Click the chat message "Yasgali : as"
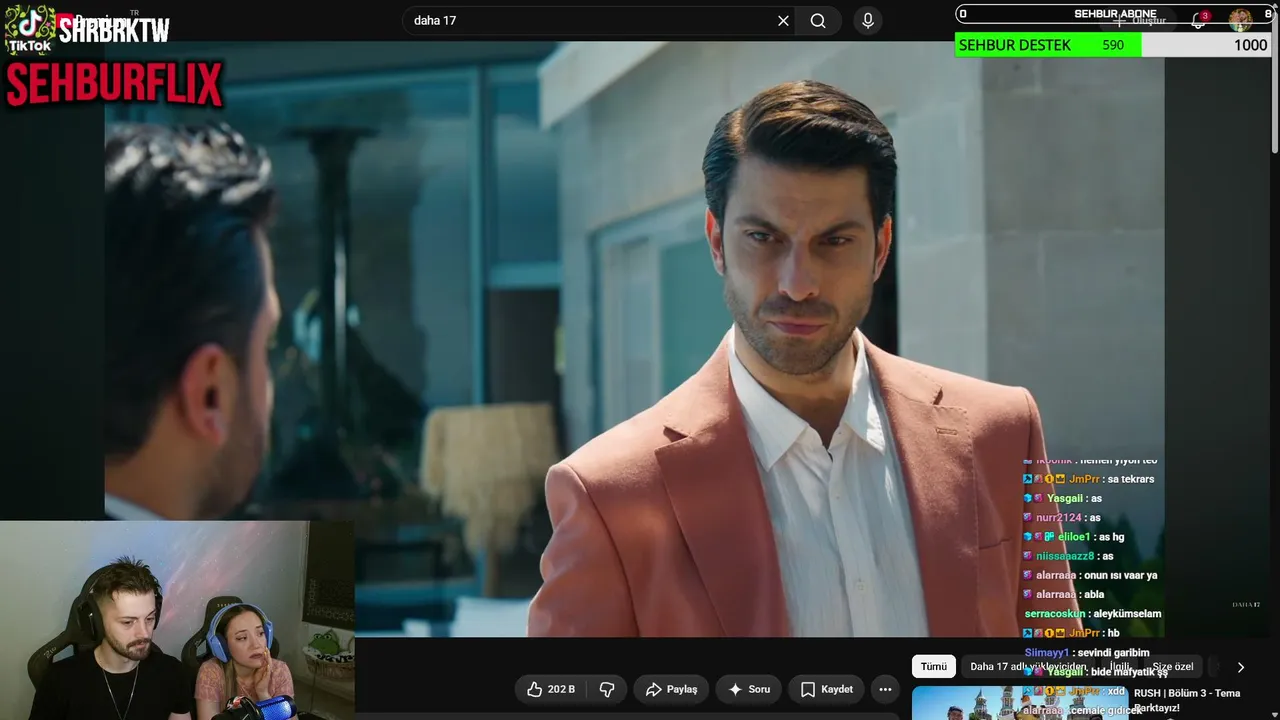This screenshot has height=720, width=1280. (x=1062, y=498)
